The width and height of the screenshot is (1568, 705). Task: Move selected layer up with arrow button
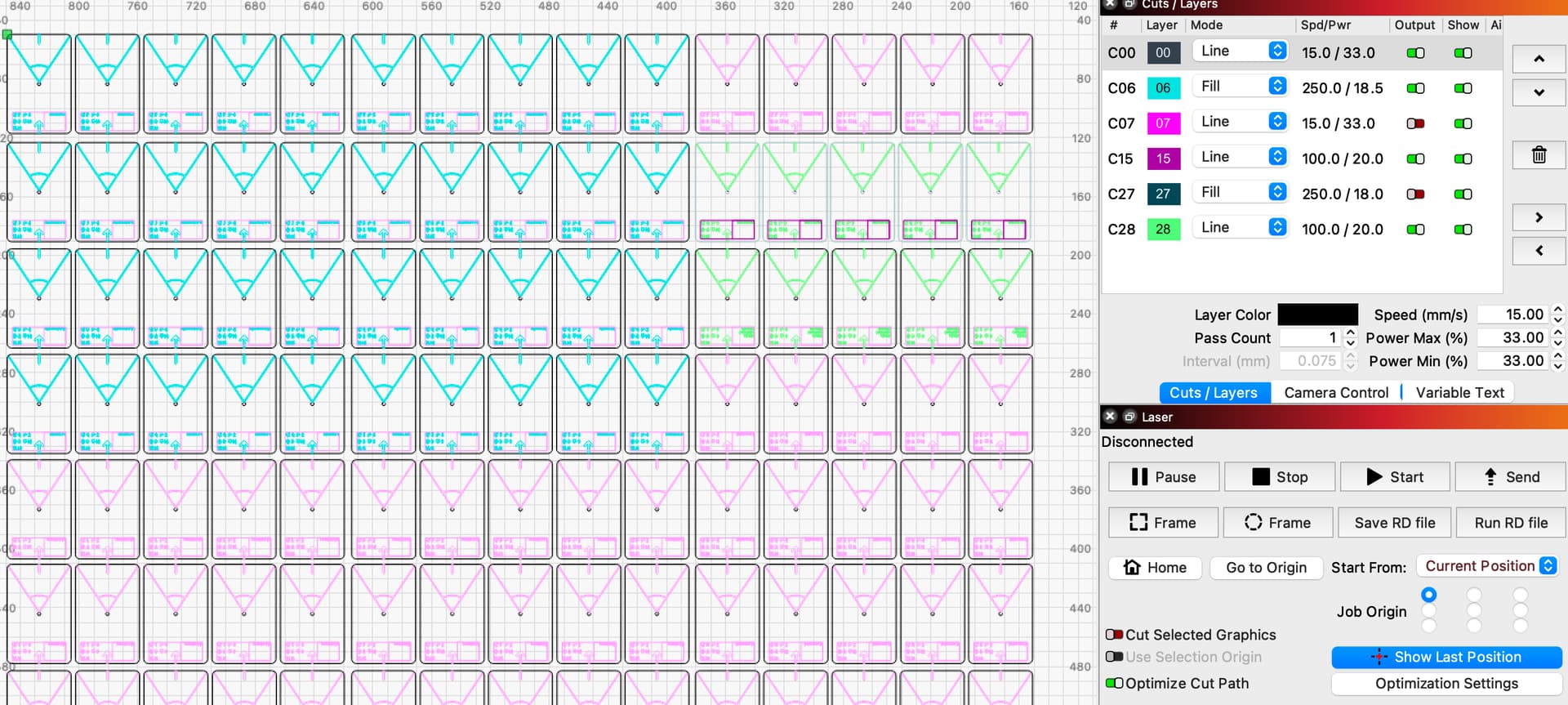tap(1539, 59)
